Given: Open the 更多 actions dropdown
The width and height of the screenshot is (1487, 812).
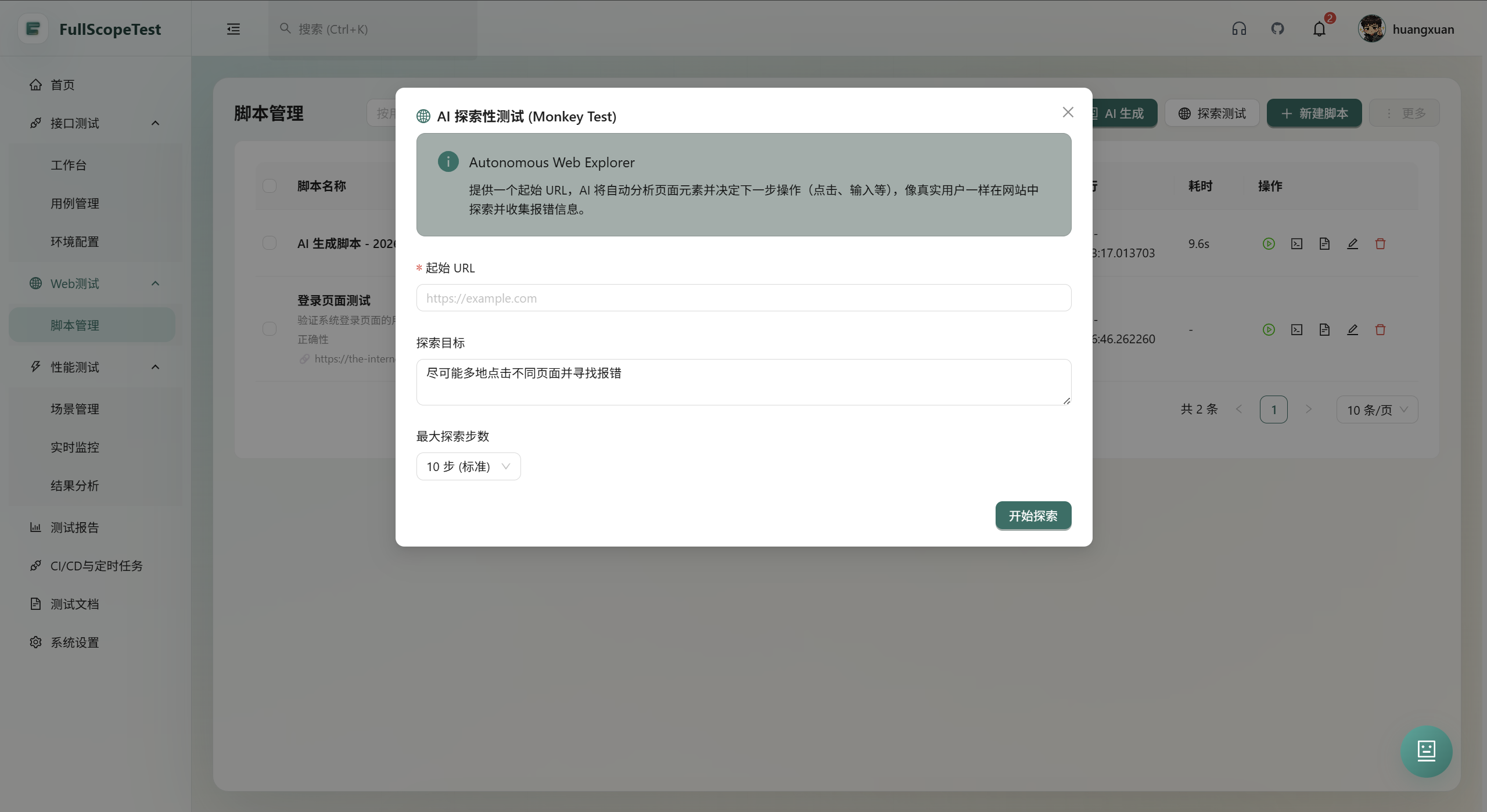Looking at the screenshot, I should [x=1404, y=113].
